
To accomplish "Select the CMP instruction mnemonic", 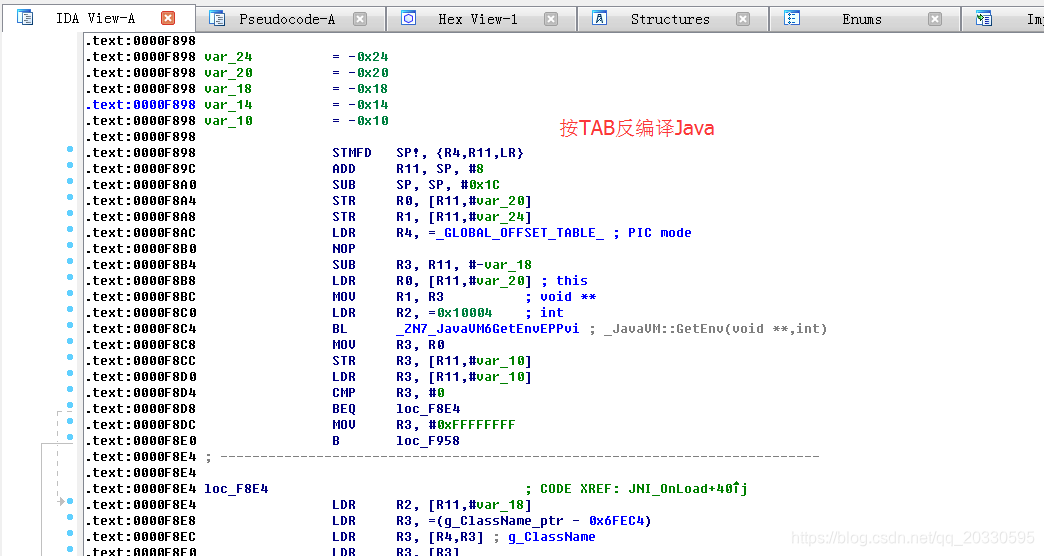I will pyautogui.click(x=344, y=393).
